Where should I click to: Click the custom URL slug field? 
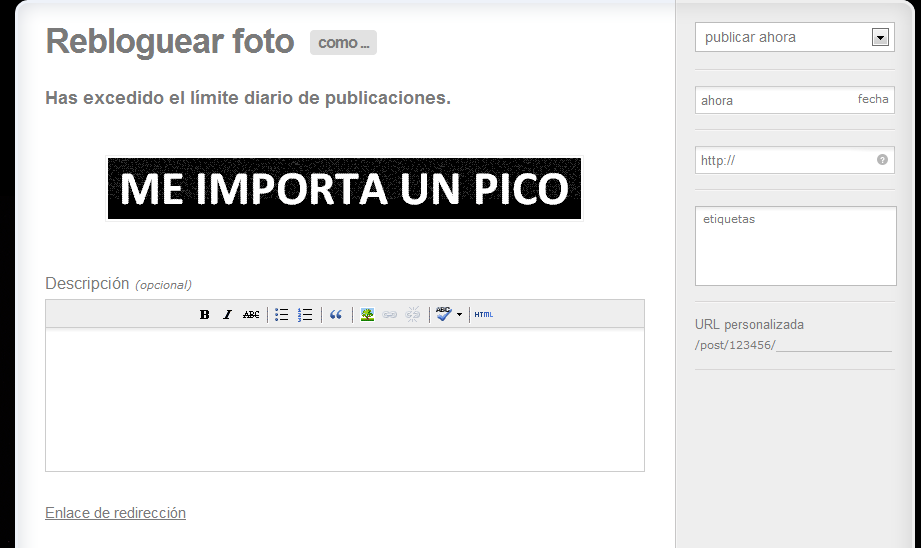(834, 345)
